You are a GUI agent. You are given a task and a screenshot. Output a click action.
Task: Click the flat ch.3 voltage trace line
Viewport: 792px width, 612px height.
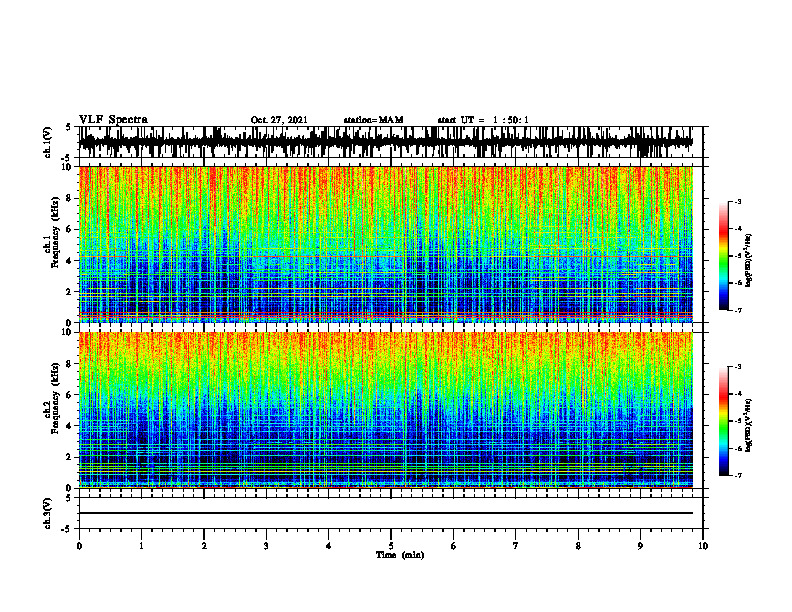385,513
